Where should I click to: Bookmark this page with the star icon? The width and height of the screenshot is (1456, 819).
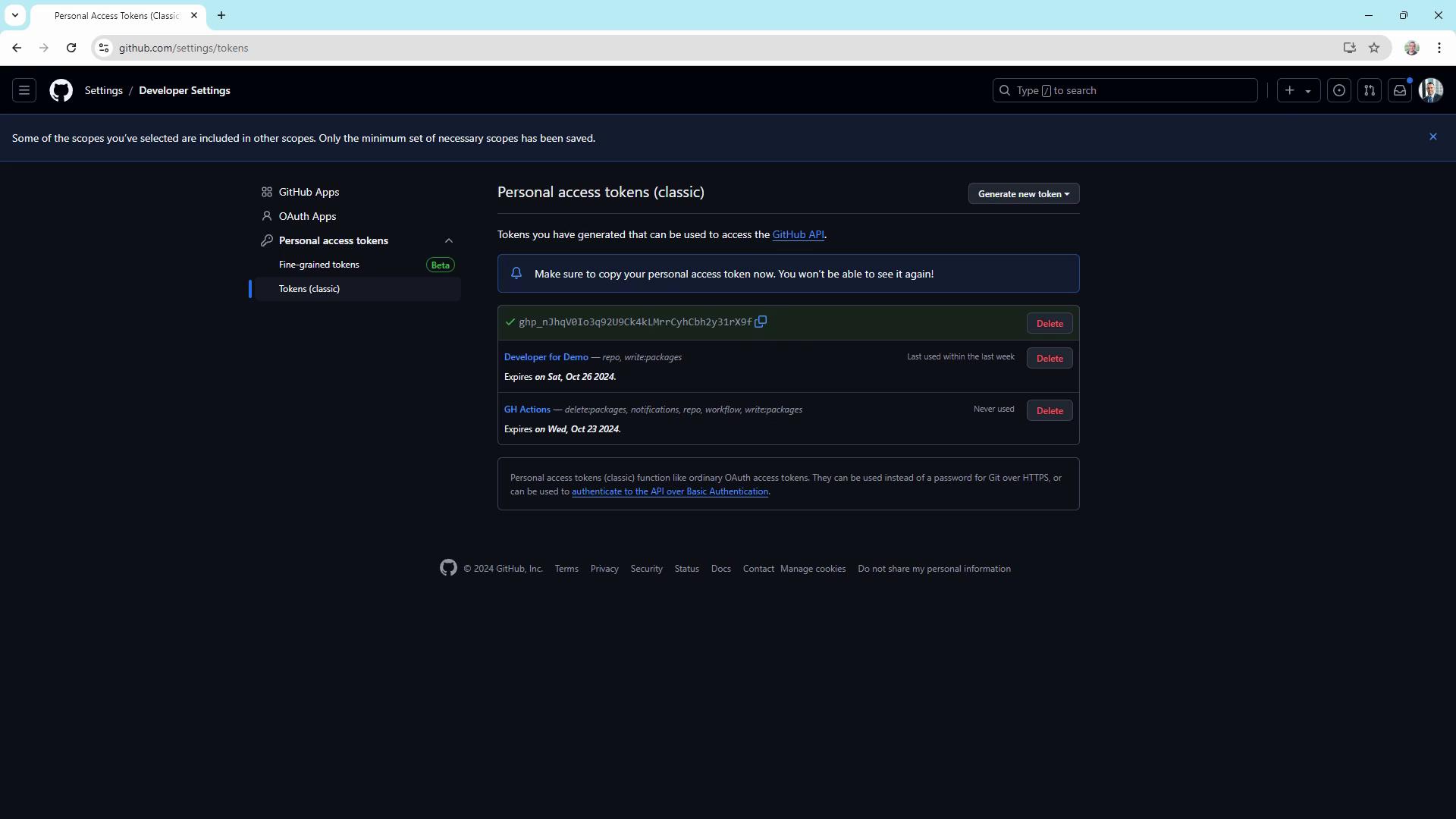point(1374,48)
